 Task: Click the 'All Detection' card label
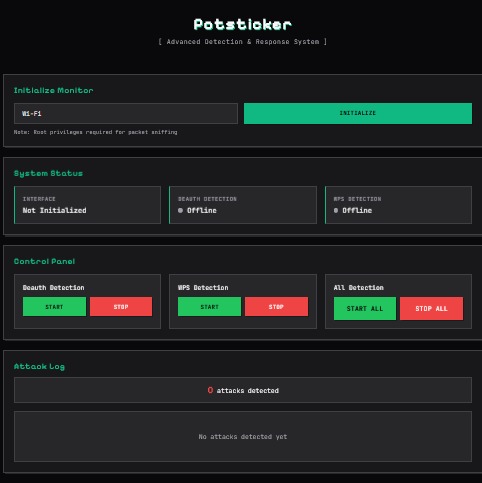(x=359, y=288)
